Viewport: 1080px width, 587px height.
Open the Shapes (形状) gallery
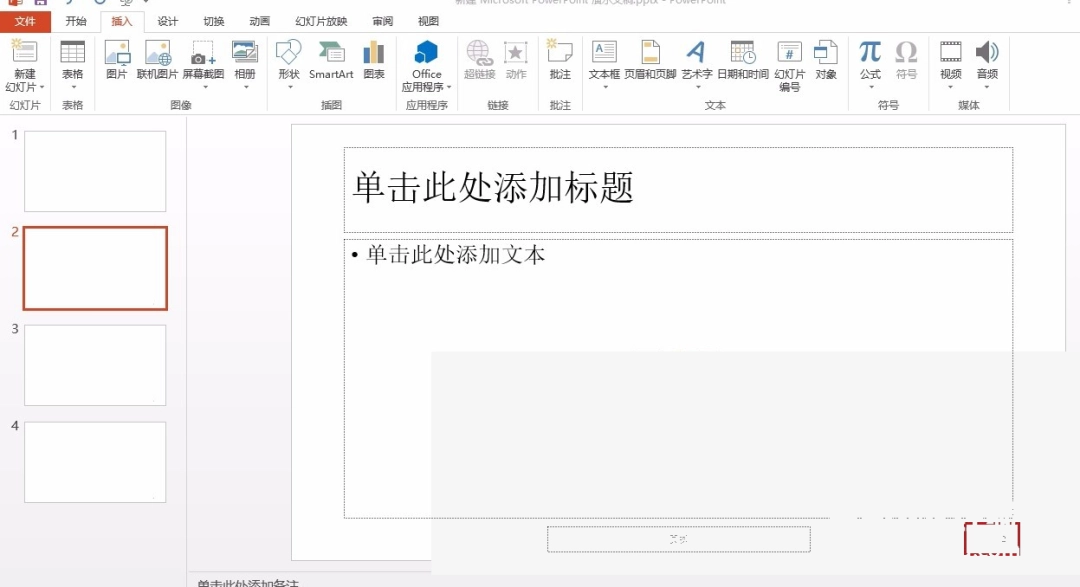pos(289,52)
